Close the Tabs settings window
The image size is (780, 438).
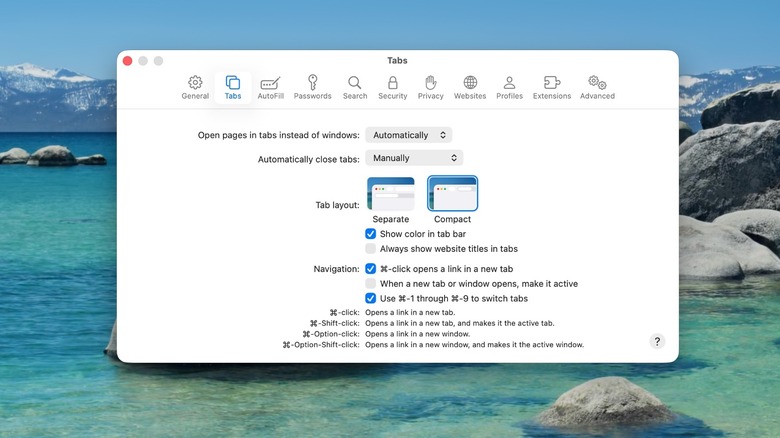pyautogui.click(x=127, y=61)
